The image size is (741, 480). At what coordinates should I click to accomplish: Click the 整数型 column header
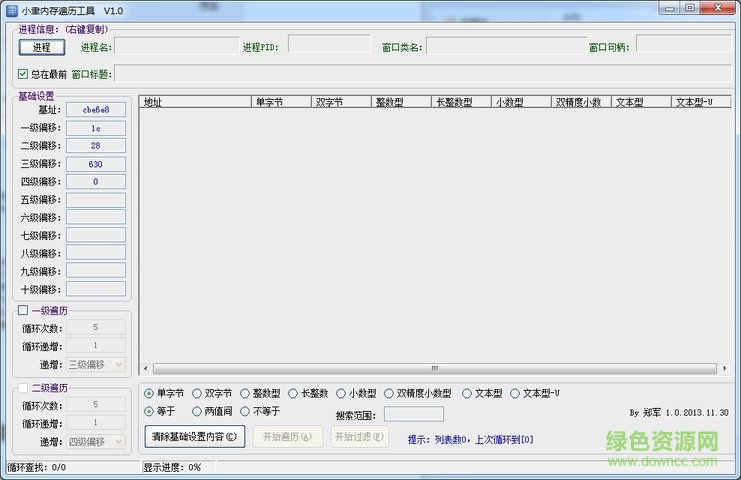pyautogui.click(x=401, y=102)
